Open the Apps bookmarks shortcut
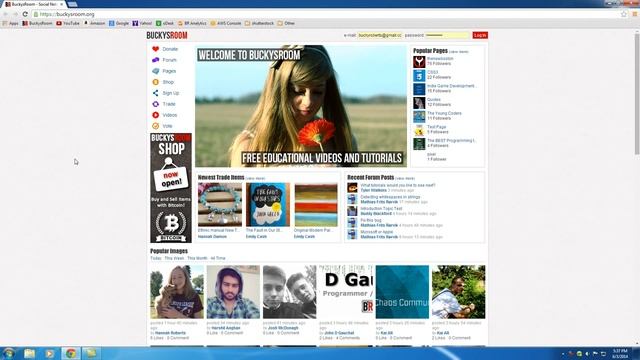The image size is (640, 360). coord(11,23)
